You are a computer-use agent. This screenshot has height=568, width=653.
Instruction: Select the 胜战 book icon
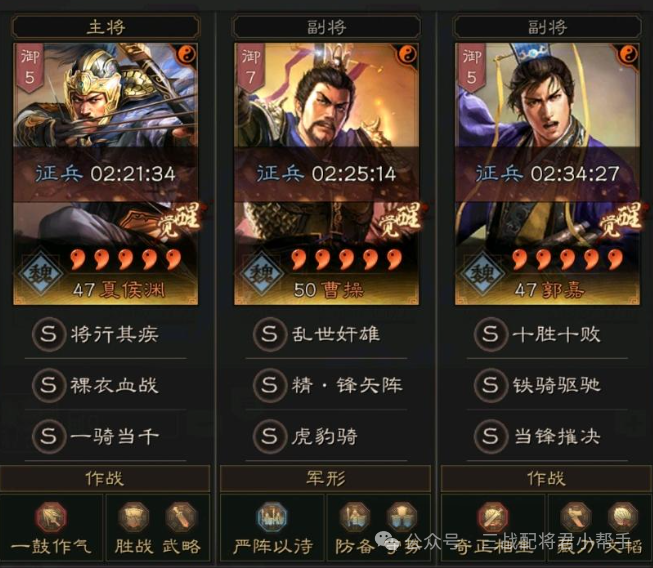point(134,518)
